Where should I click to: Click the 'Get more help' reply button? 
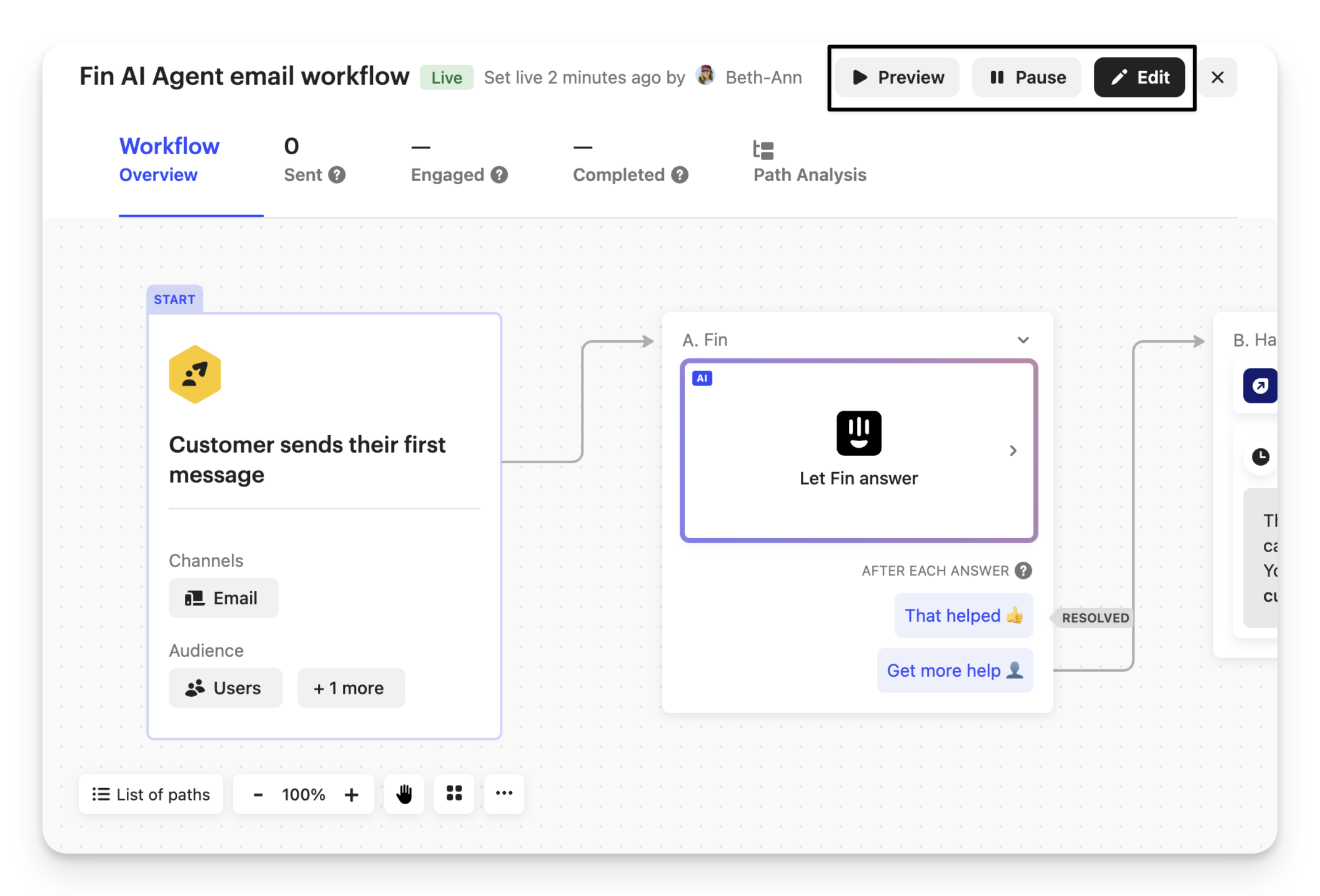tap(955, 671)
